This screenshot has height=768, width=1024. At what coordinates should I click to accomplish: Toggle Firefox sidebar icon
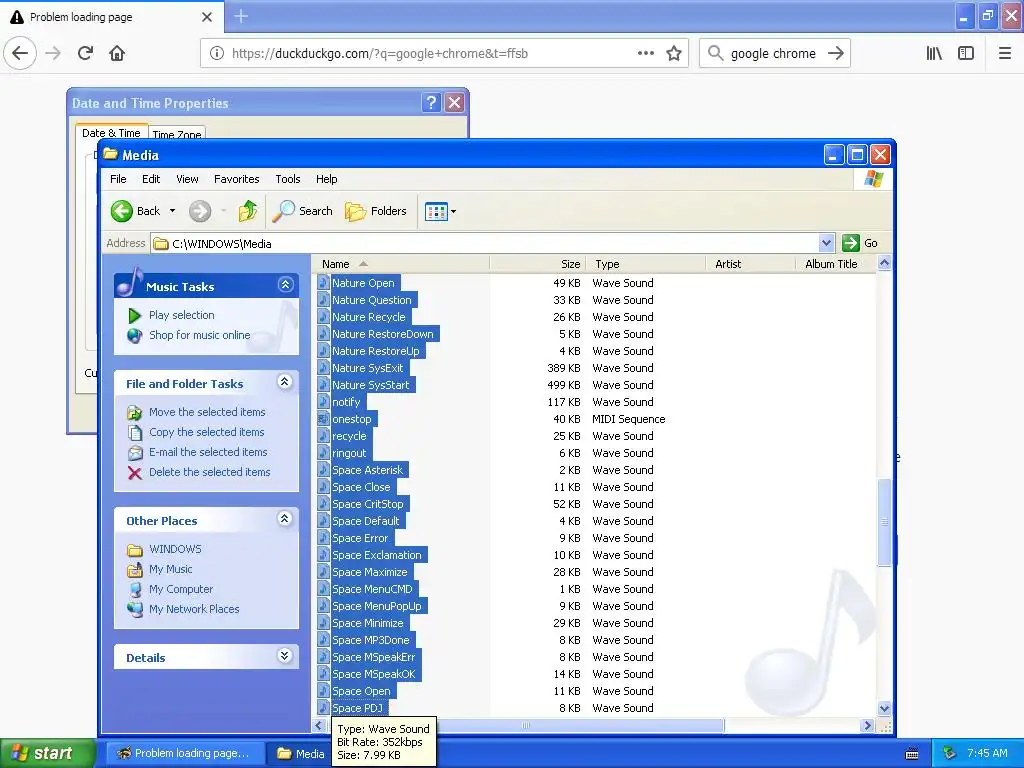[966, 53]
